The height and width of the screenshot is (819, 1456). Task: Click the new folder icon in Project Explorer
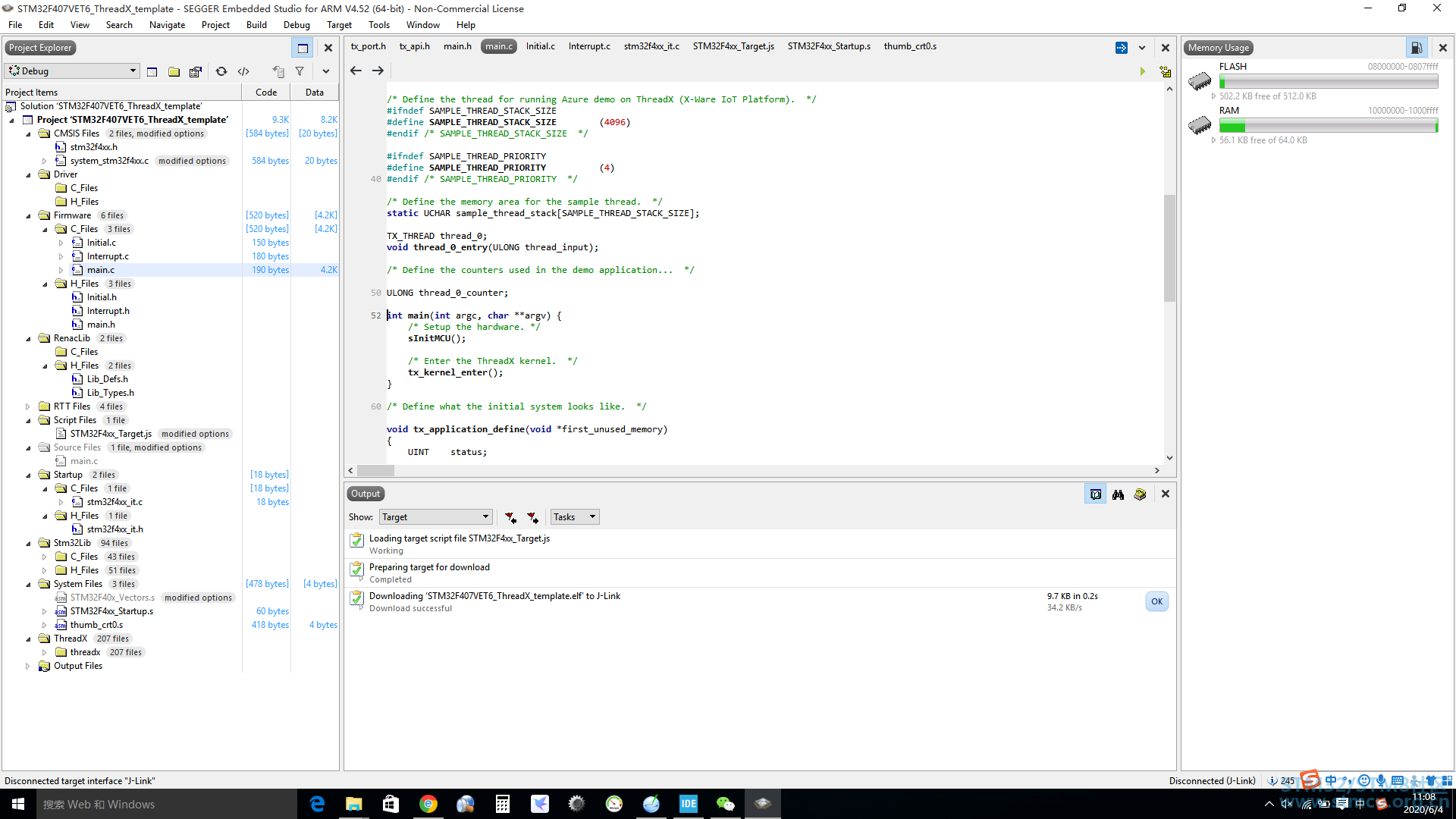[x=174, y=71]
